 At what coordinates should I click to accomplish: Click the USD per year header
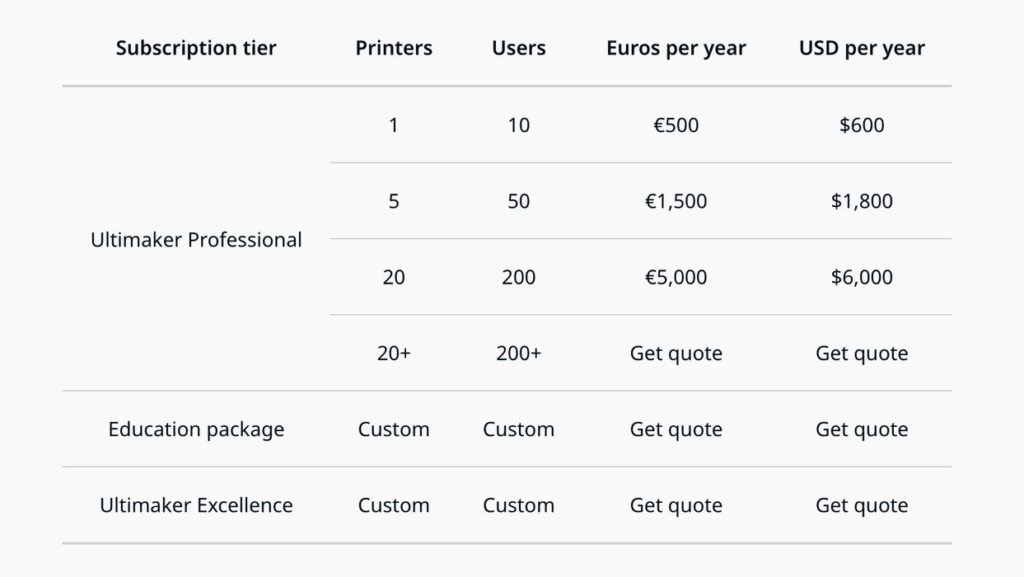(861, 48)
